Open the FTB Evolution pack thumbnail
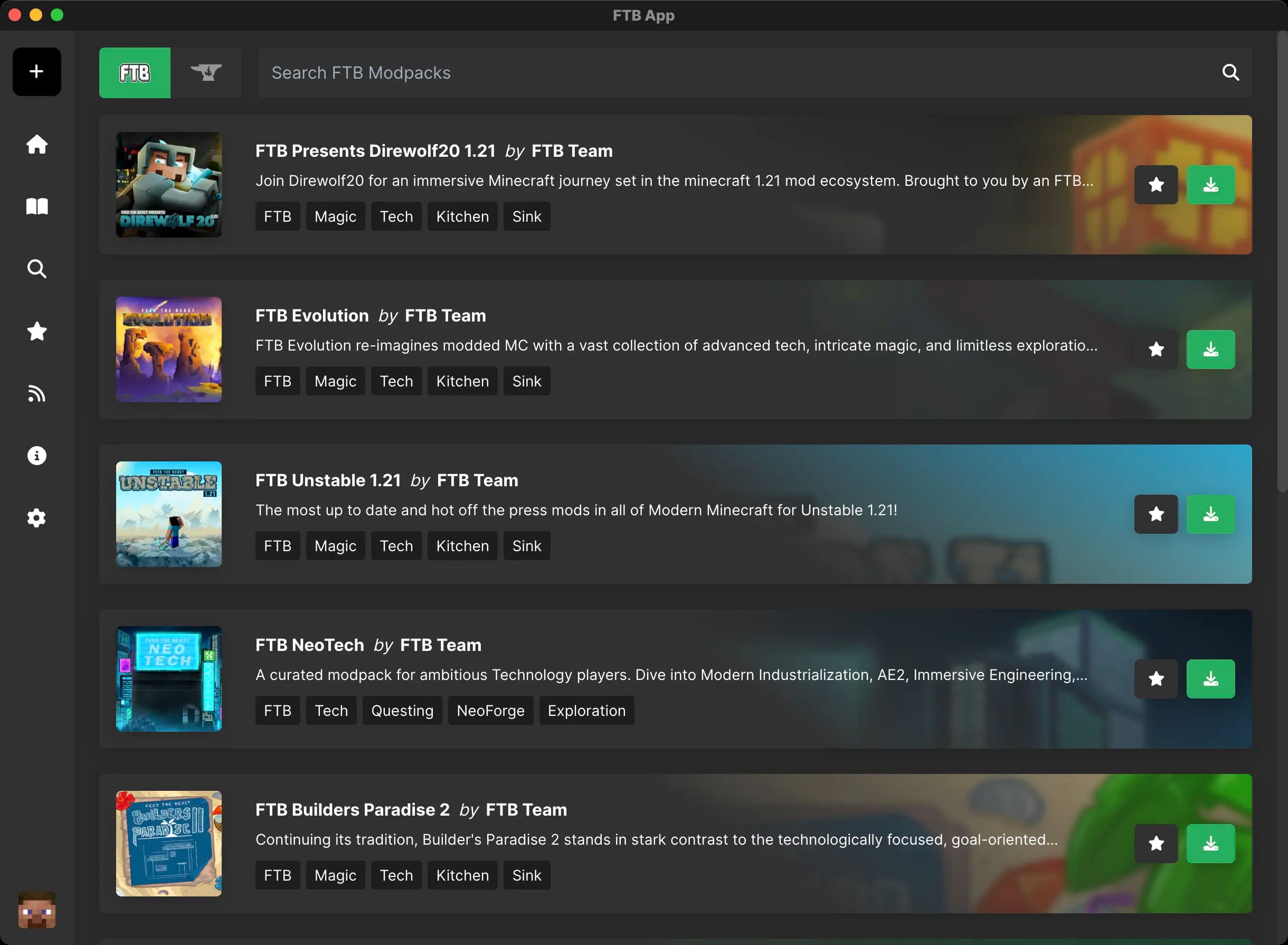The image size is (1288, 945). (169, 349)
